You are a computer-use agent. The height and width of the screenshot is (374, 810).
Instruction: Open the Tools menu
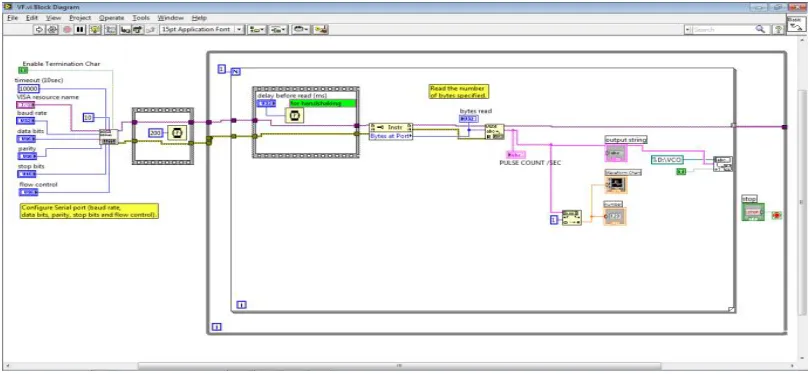pos(141,18)
